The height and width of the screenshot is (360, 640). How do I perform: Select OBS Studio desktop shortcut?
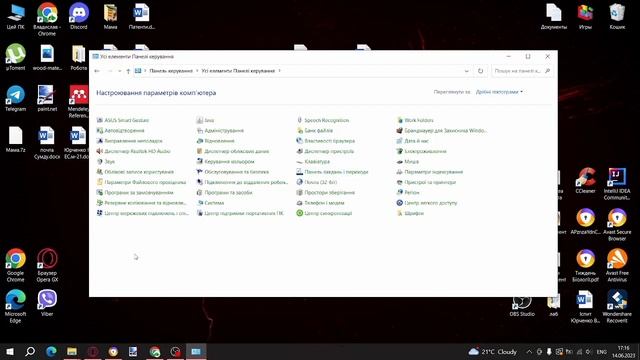click(x=522, y=305)
